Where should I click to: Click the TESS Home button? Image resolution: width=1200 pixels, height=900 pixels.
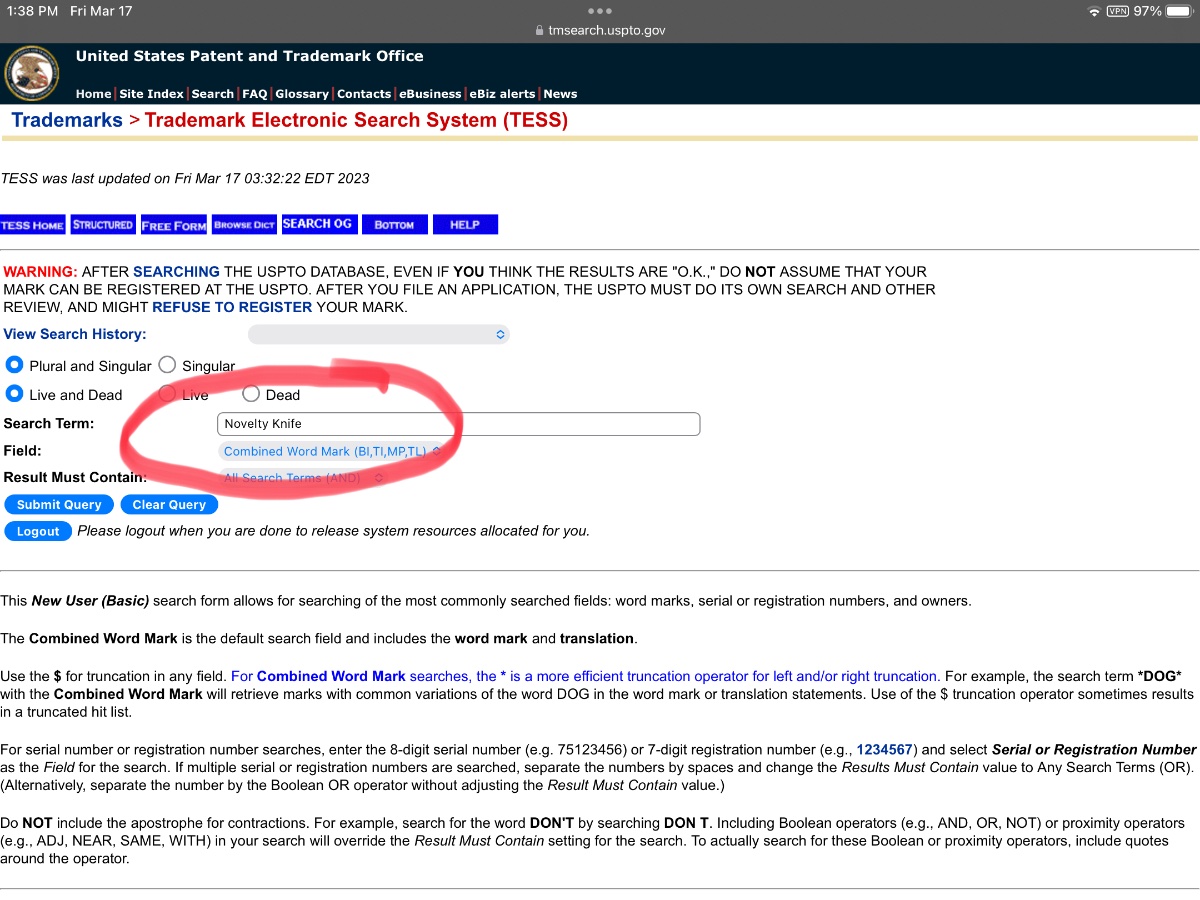coord(32,225)
